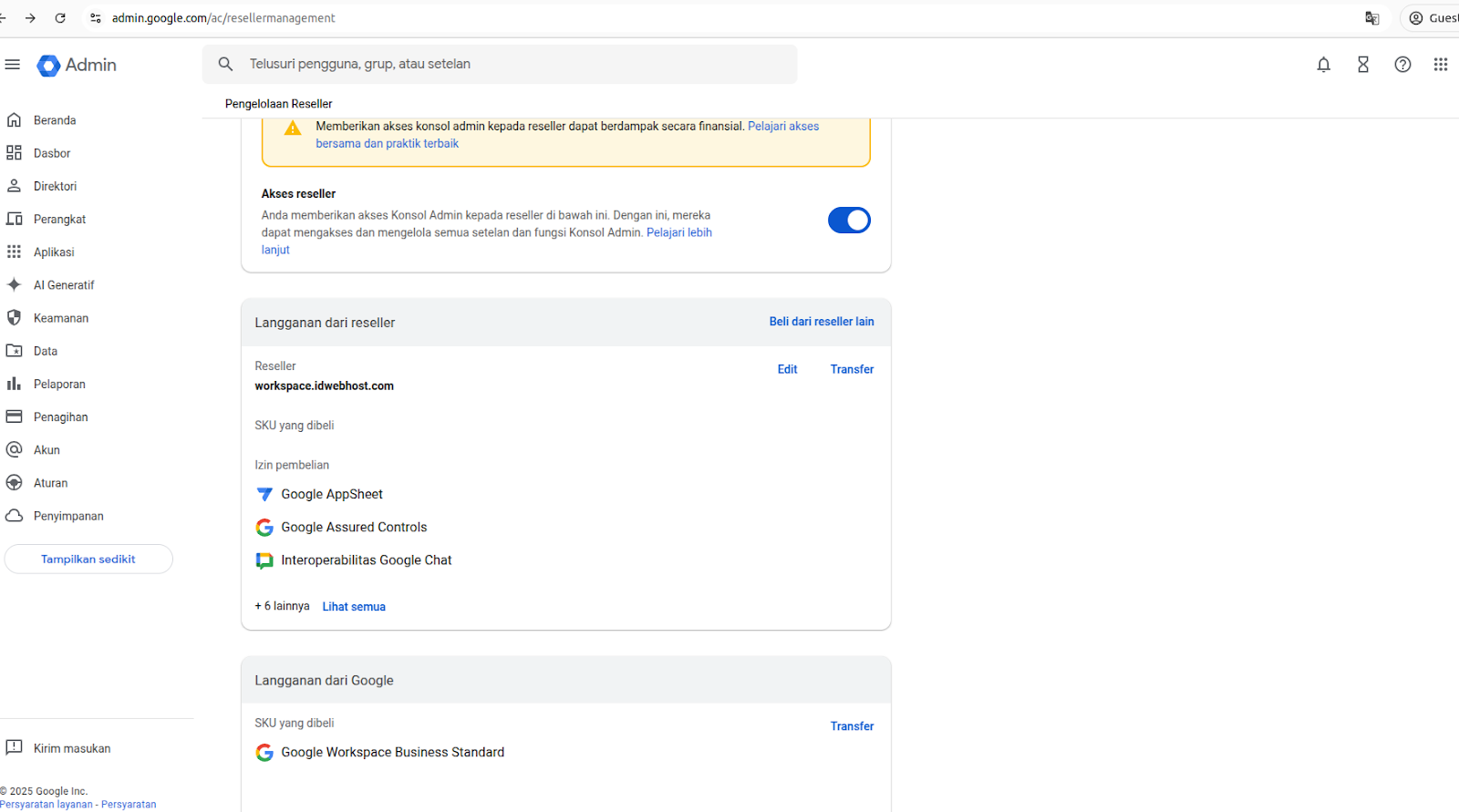
Task: Click '+ 6 lainnya' text
Action: [x=282, y=606]
